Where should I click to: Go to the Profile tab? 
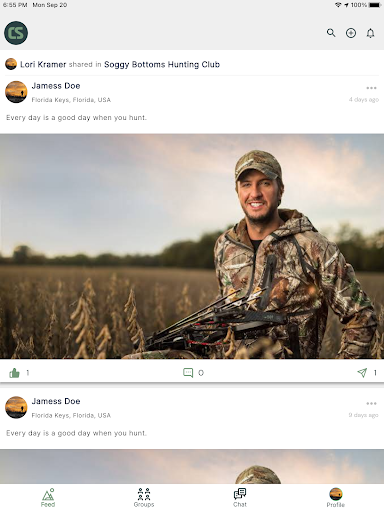336,498
